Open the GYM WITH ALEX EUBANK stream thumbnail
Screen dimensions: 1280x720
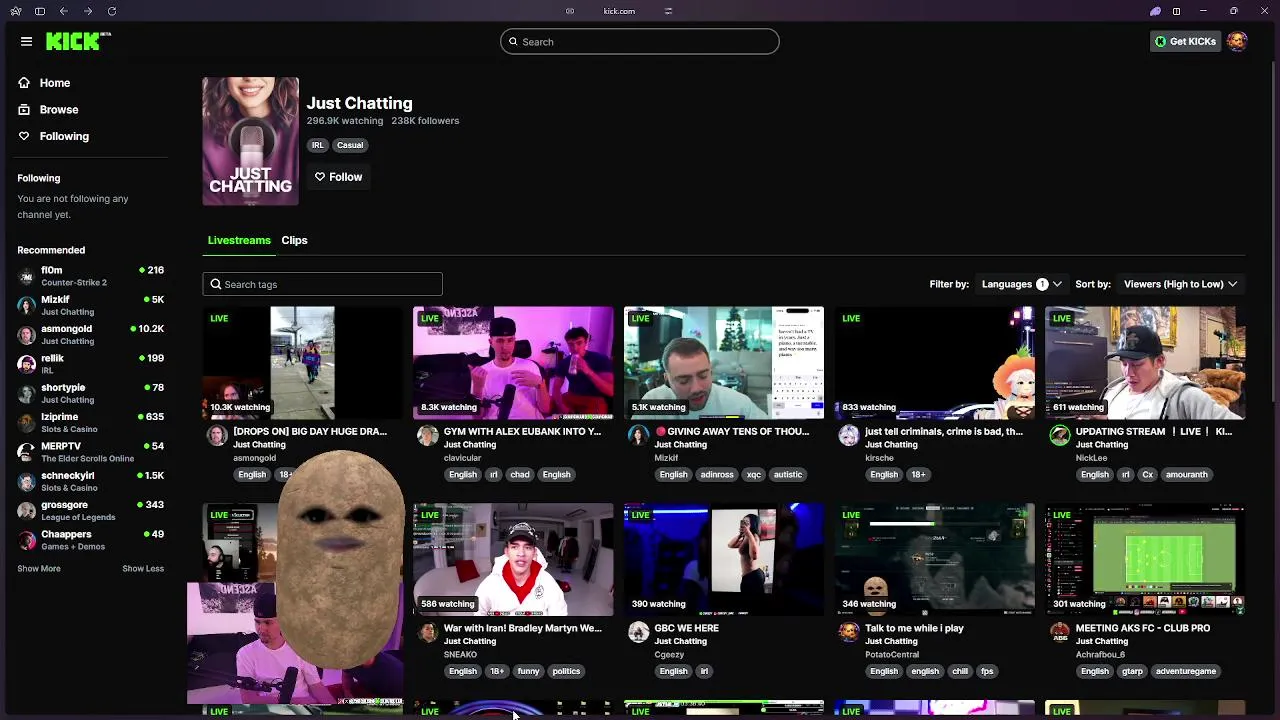pos(513,363)
